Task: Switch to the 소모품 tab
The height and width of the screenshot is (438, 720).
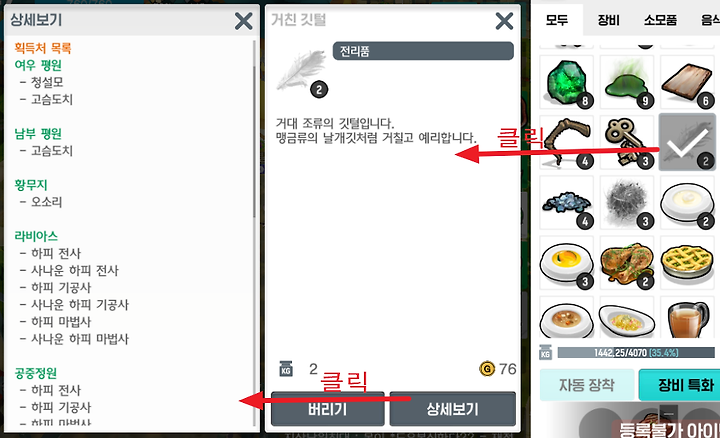Action: pyautogui.click(x=660, y=20)
